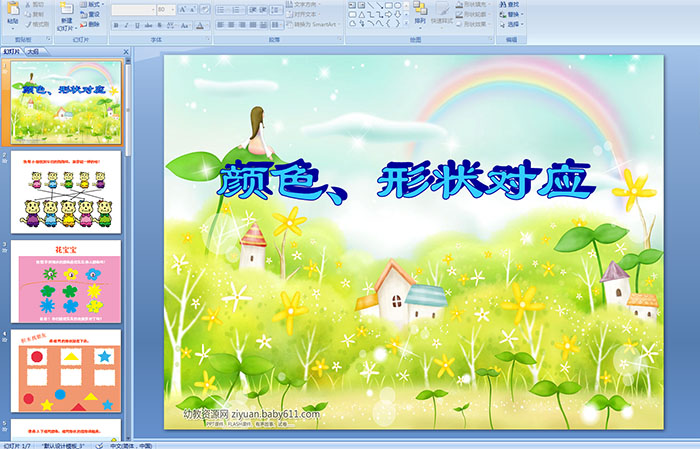Open the Text Direction (文字方向) dropdown
The image size is (700, 449).
point(304,4)
